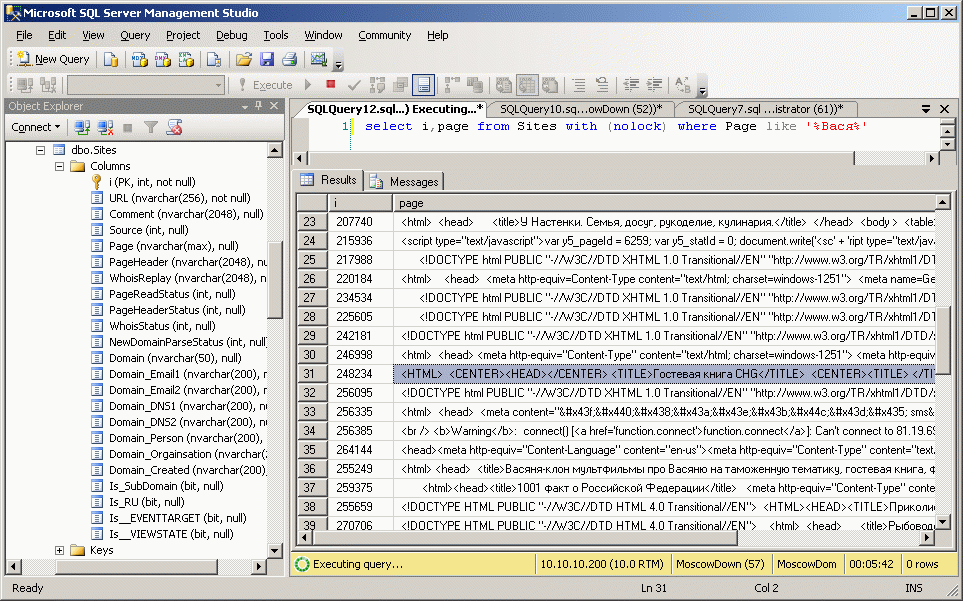
Task: Open the Query menu
Action: pos(135,35)
